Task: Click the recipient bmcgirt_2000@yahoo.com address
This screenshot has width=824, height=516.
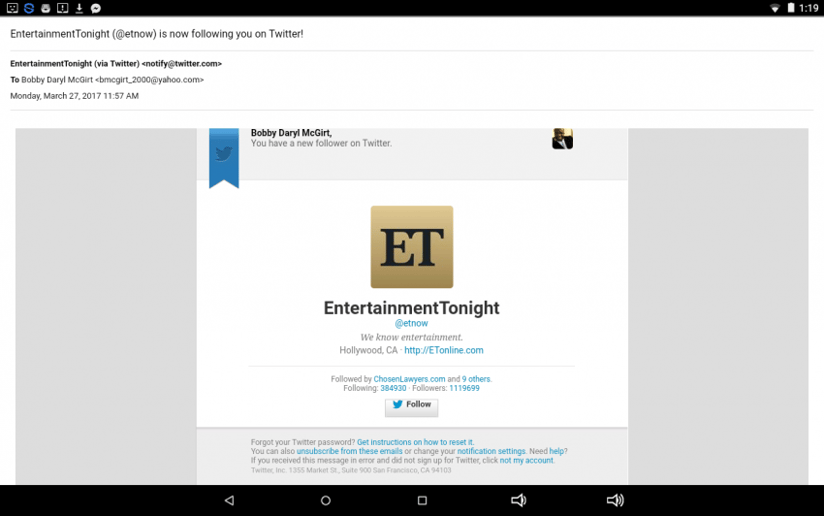Action: tap(149, 80)
